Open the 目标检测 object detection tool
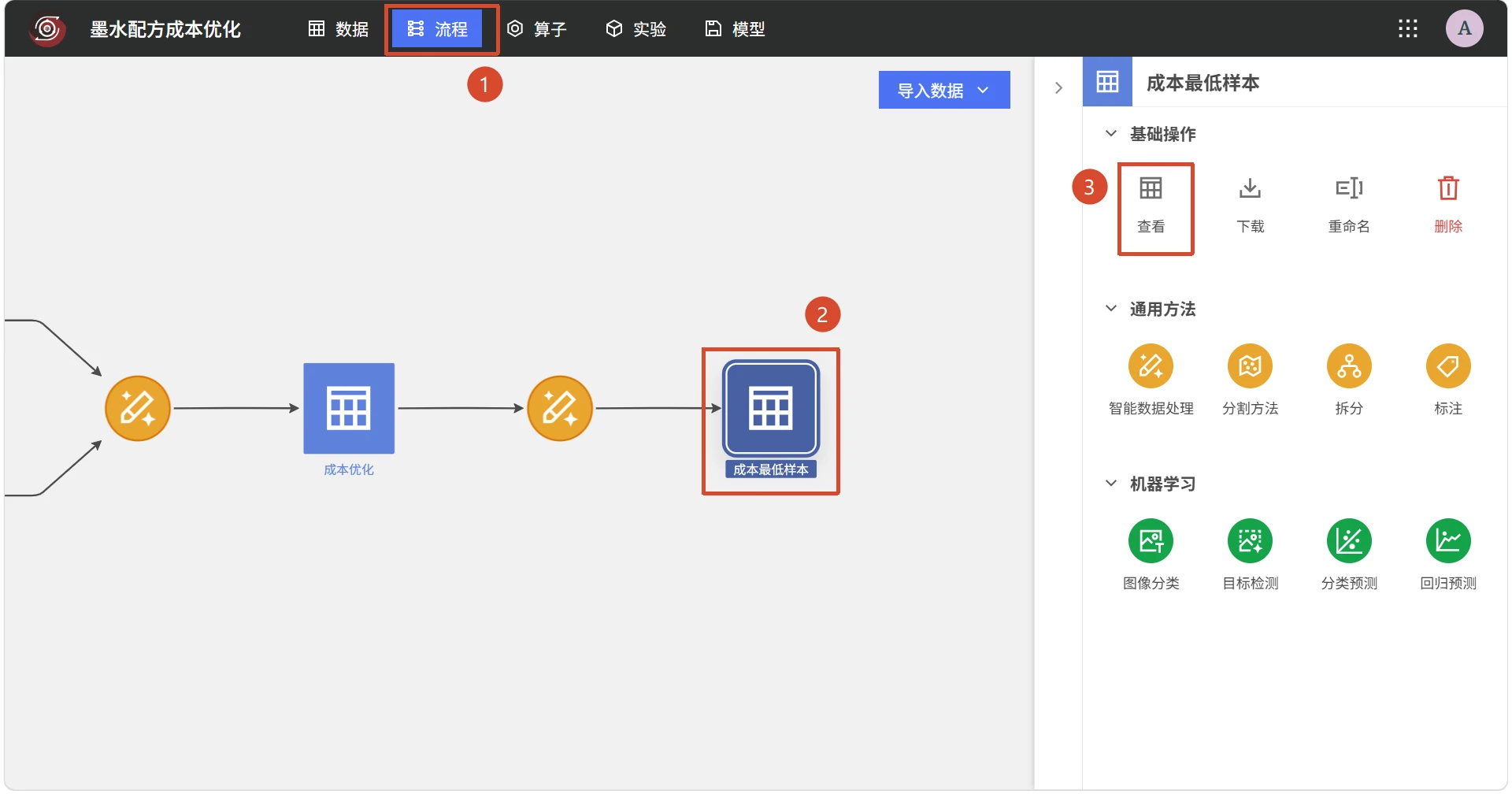The width and height of the screenshot is (1512, 794). (x=1250, y=541)
